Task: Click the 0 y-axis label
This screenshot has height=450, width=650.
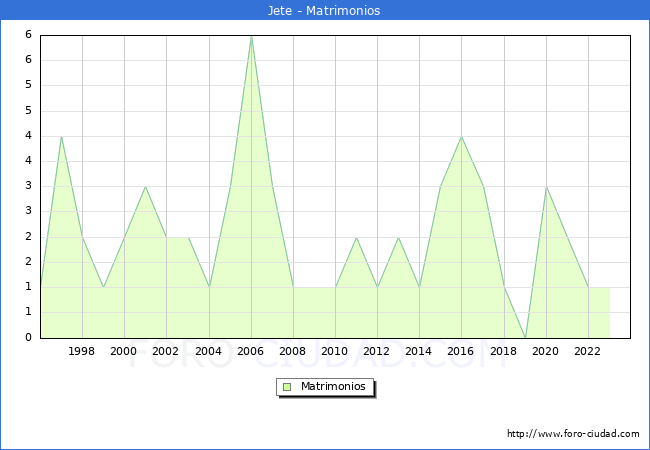Action: (28, 337)
